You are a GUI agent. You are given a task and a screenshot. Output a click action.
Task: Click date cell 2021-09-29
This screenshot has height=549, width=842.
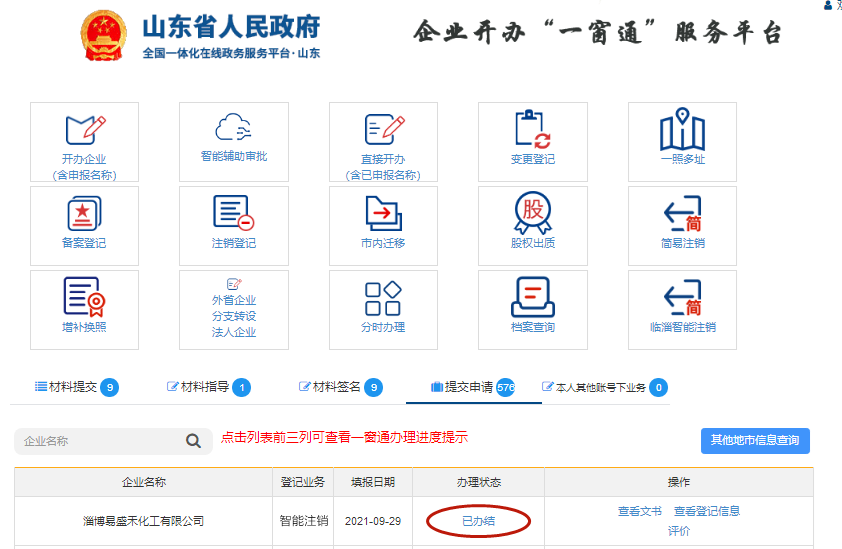pyautogui.click(x=373, y=521)
